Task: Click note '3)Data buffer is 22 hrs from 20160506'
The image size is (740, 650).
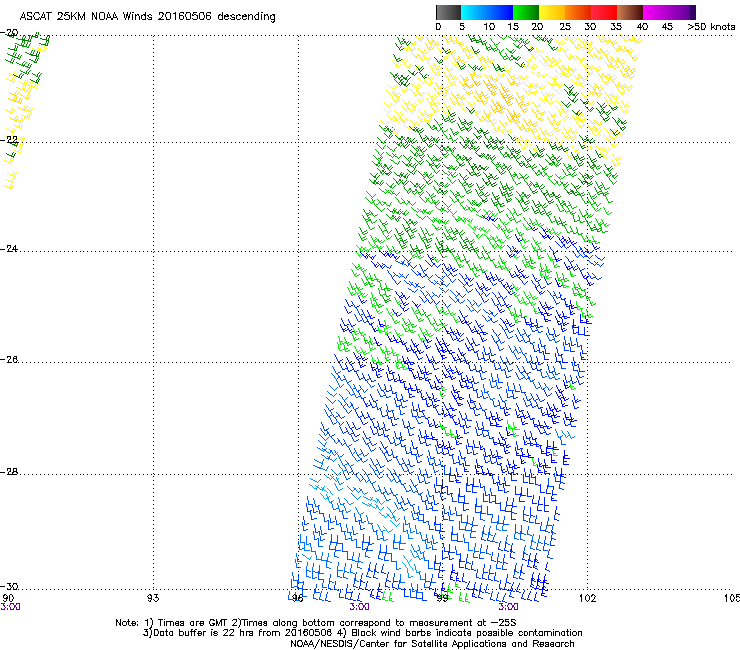Action: (x=238, y=633)
